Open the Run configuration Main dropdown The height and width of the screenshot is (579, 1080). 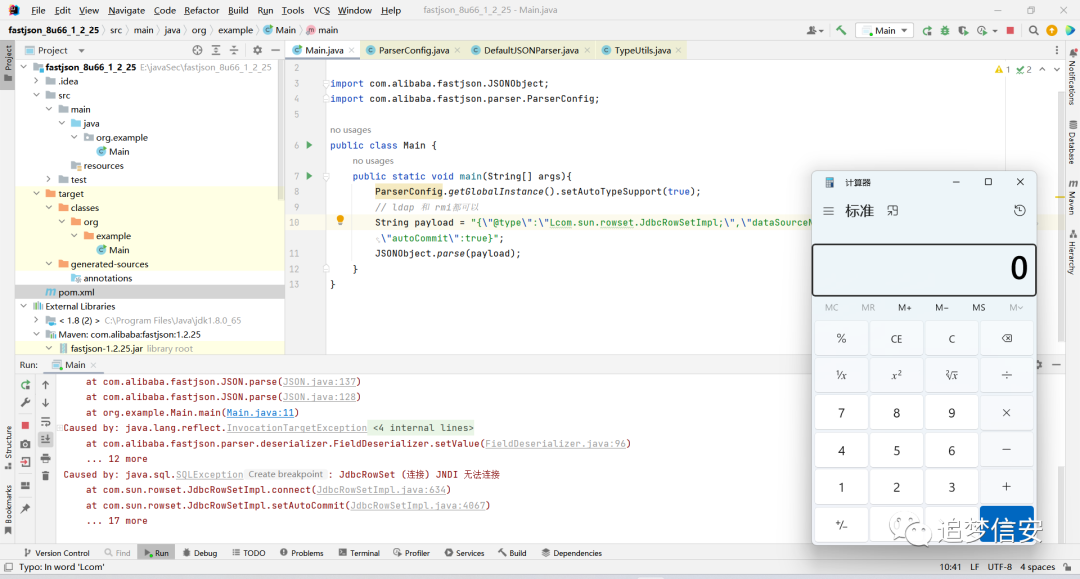point(886,30)
